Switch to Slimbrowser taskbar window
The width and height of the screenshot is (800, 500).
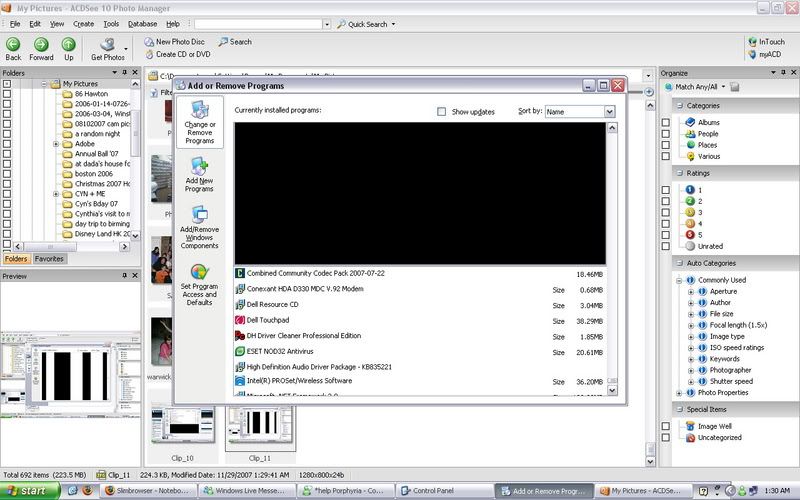click(149, 491)
